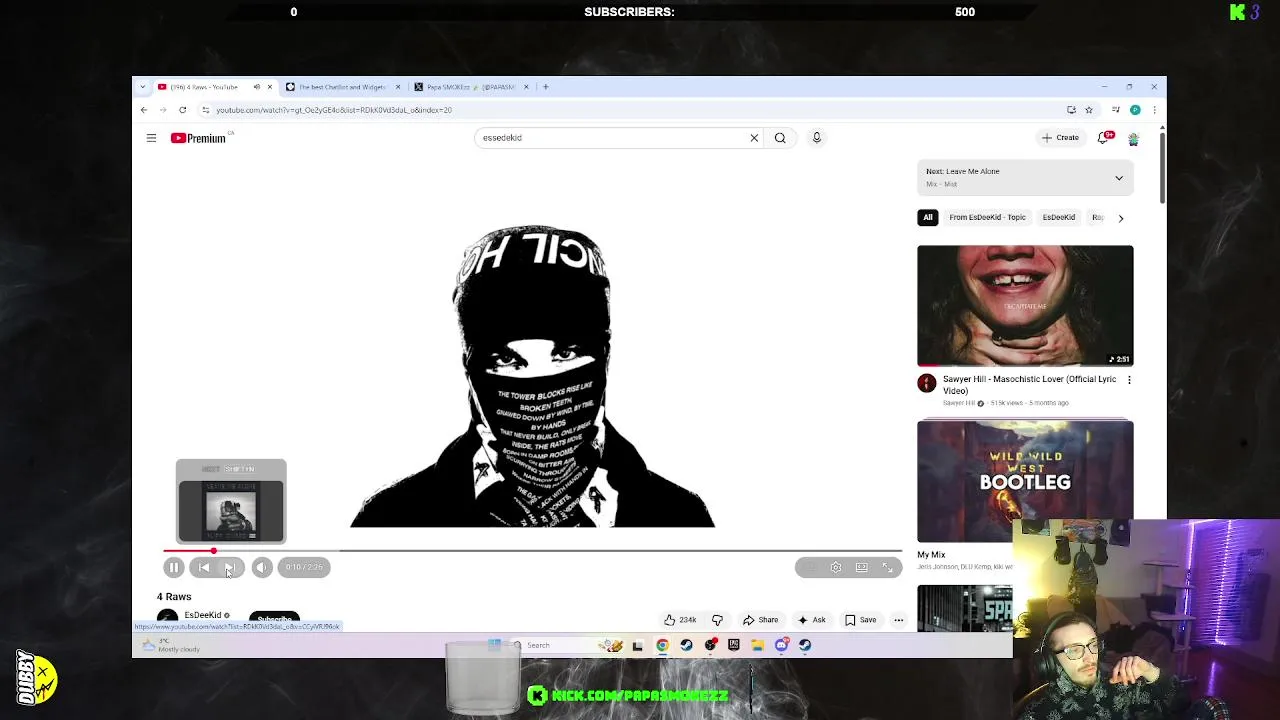View site information next to the URL
The image size is (1280, 720).
(205, 110)
